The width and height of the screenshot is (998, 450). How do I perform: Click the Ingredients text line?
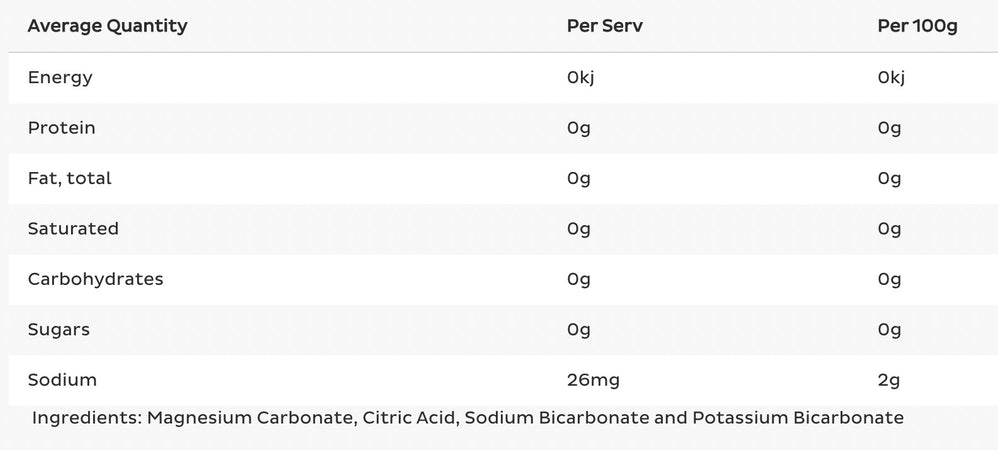click(x=467, y=417)
